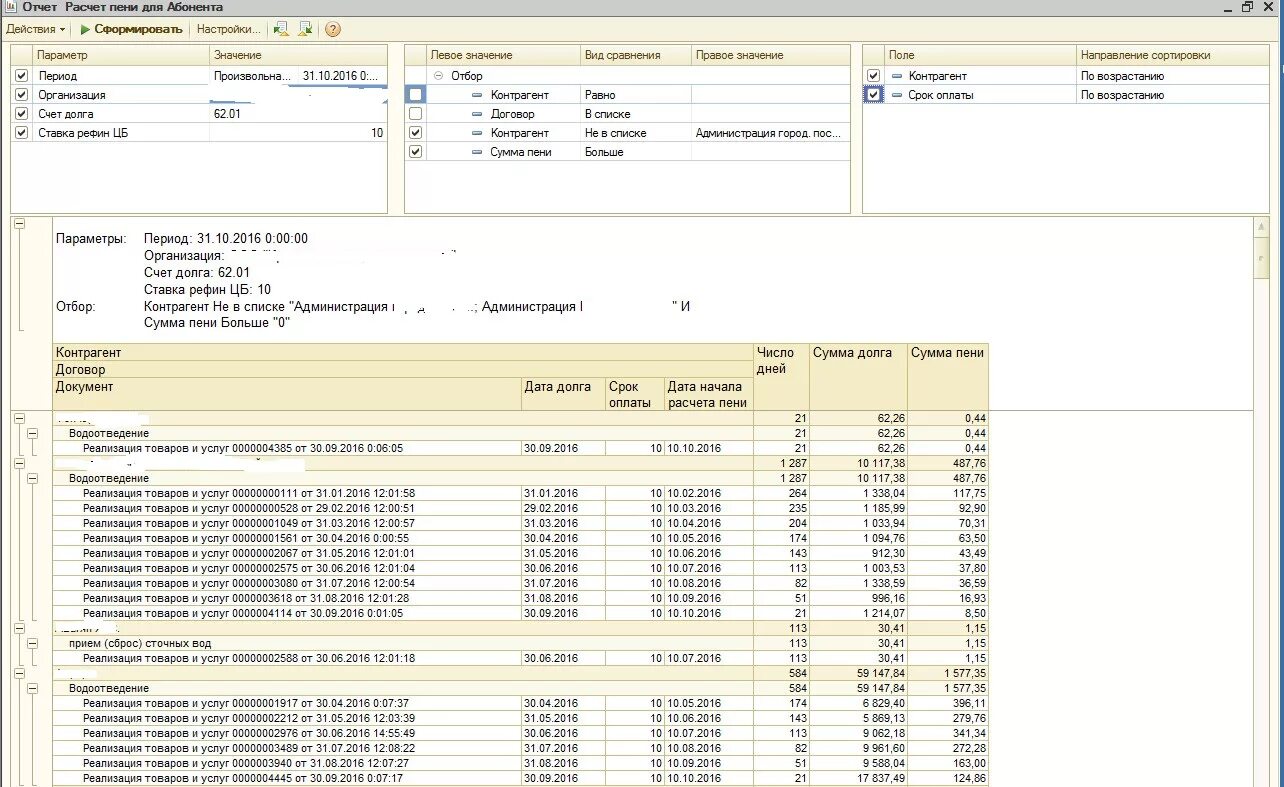Toggle the Сумма пени filter checkbox
The width and height of the screenshot is (1284, 787).
tap(416, 152)
